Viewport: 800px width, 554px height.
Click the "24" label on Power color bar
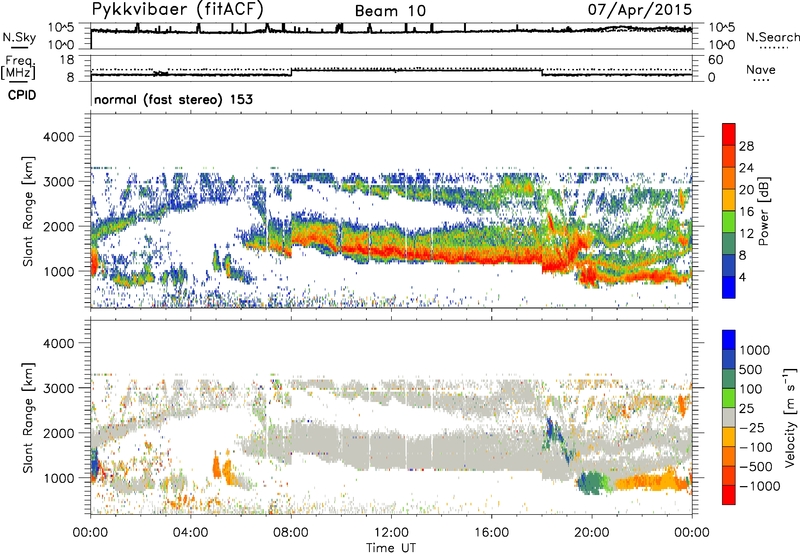click(x=746, y=168)
